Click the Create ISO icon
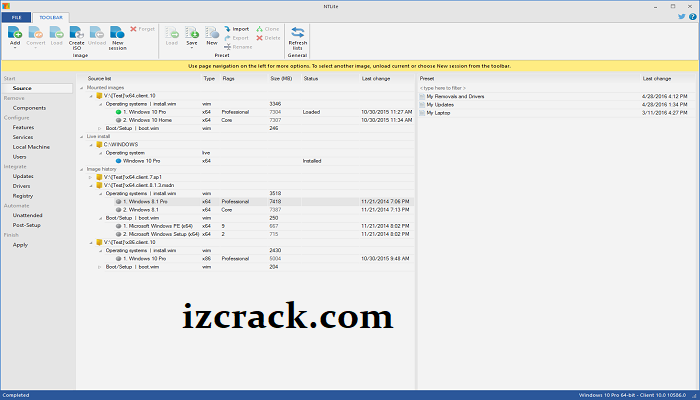Screen dimensions: 700x400 (x=76, y=33)
